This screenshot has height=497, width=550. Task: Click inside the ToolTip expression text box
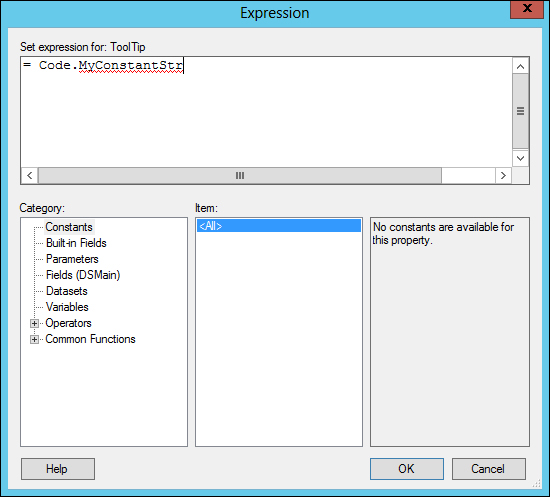pyautogui.click(x=267, y=112)
